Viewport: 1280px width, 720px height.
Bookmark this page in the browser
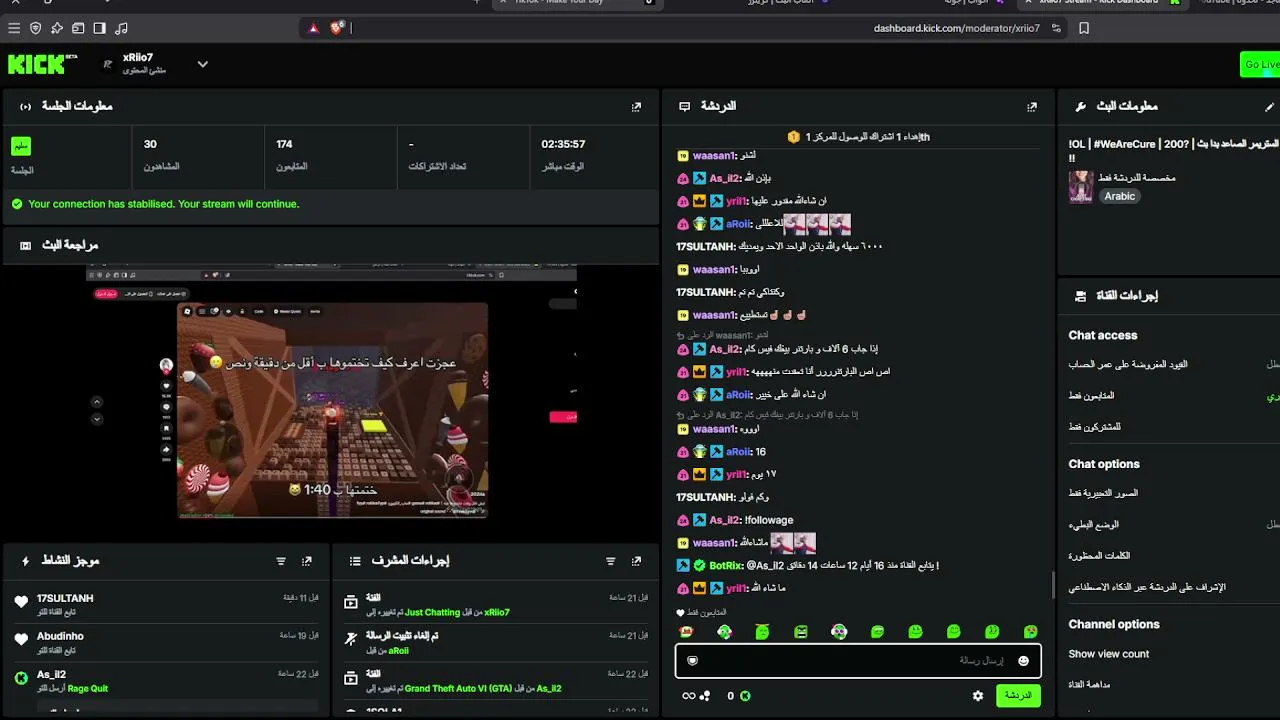click(1084, 28)
